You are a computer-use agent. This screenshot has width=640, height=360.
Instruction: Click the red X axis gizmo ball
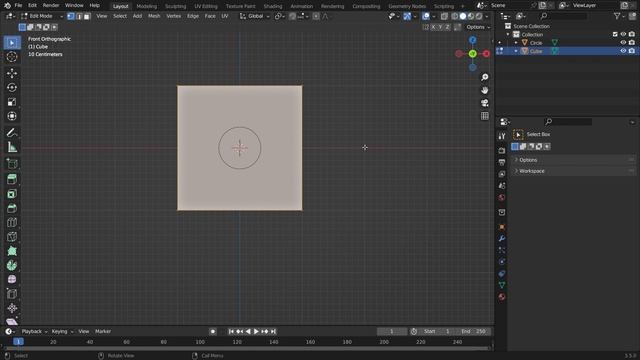pyautogui.click(x=486, y=54)
